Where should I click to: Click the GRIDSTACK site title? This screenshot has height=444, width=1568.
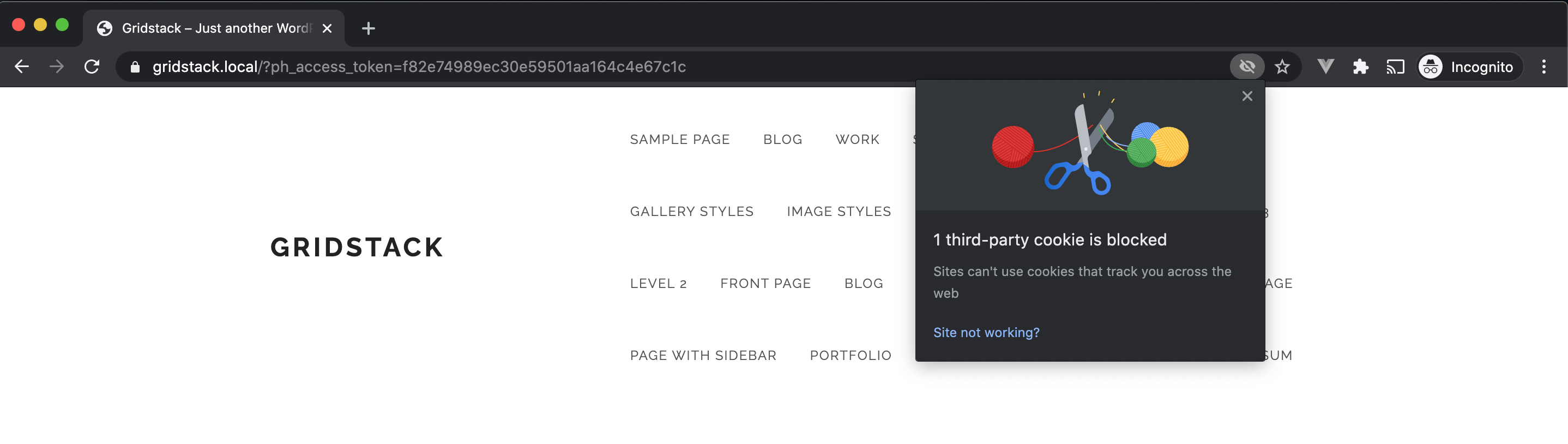click(x=357, y=247)
